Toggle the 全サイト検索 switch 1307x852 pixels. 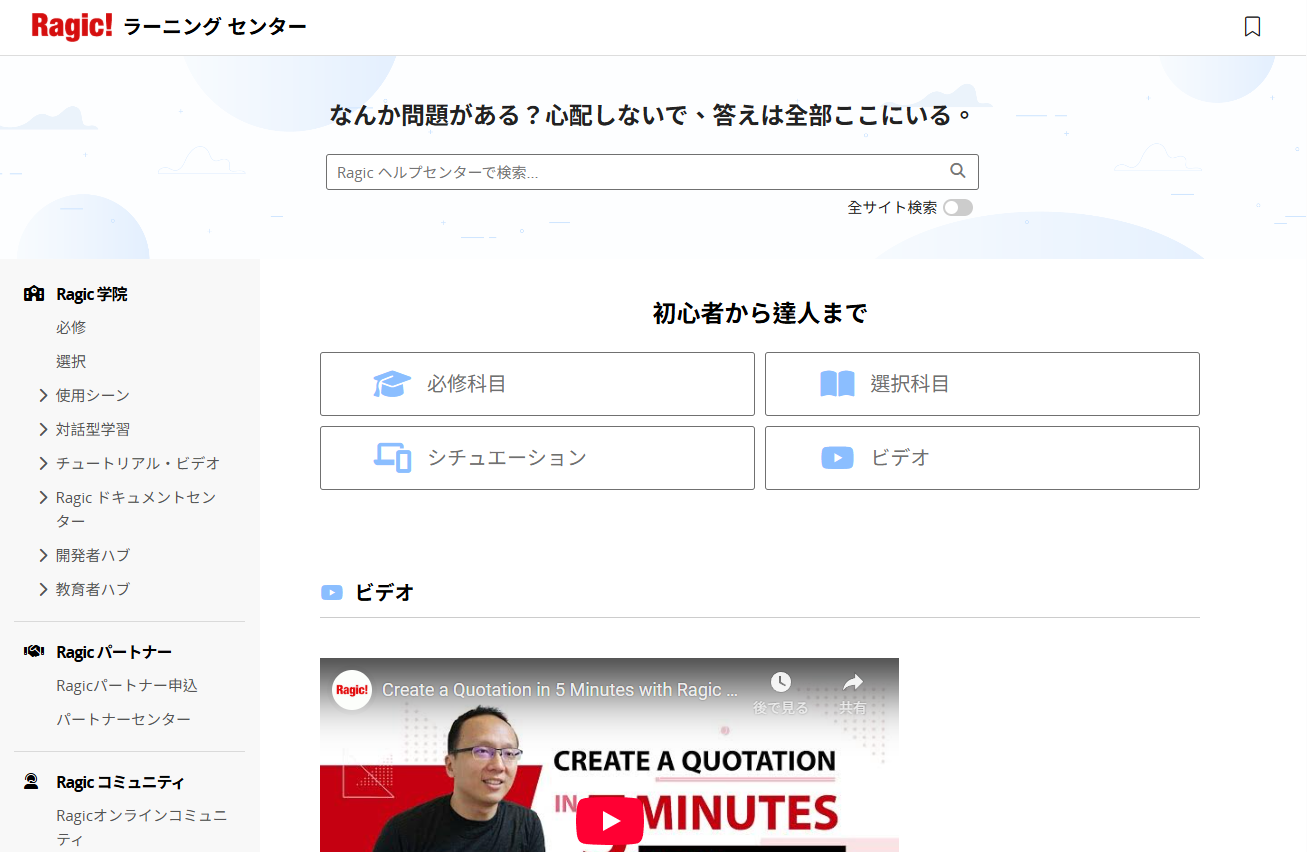pyautogui.click(x=958, y=208)
